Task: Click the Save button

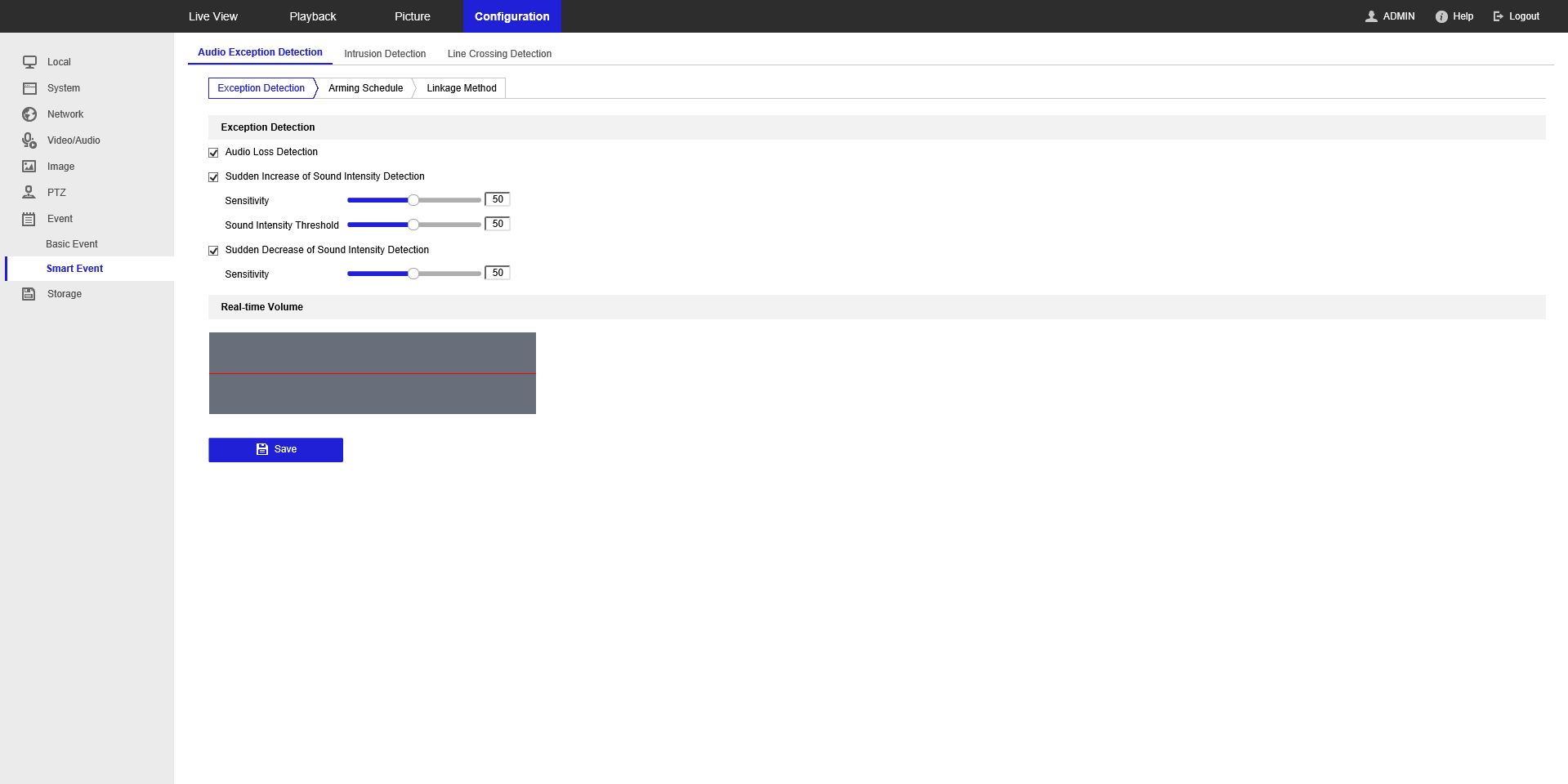Action: point(275,449)
